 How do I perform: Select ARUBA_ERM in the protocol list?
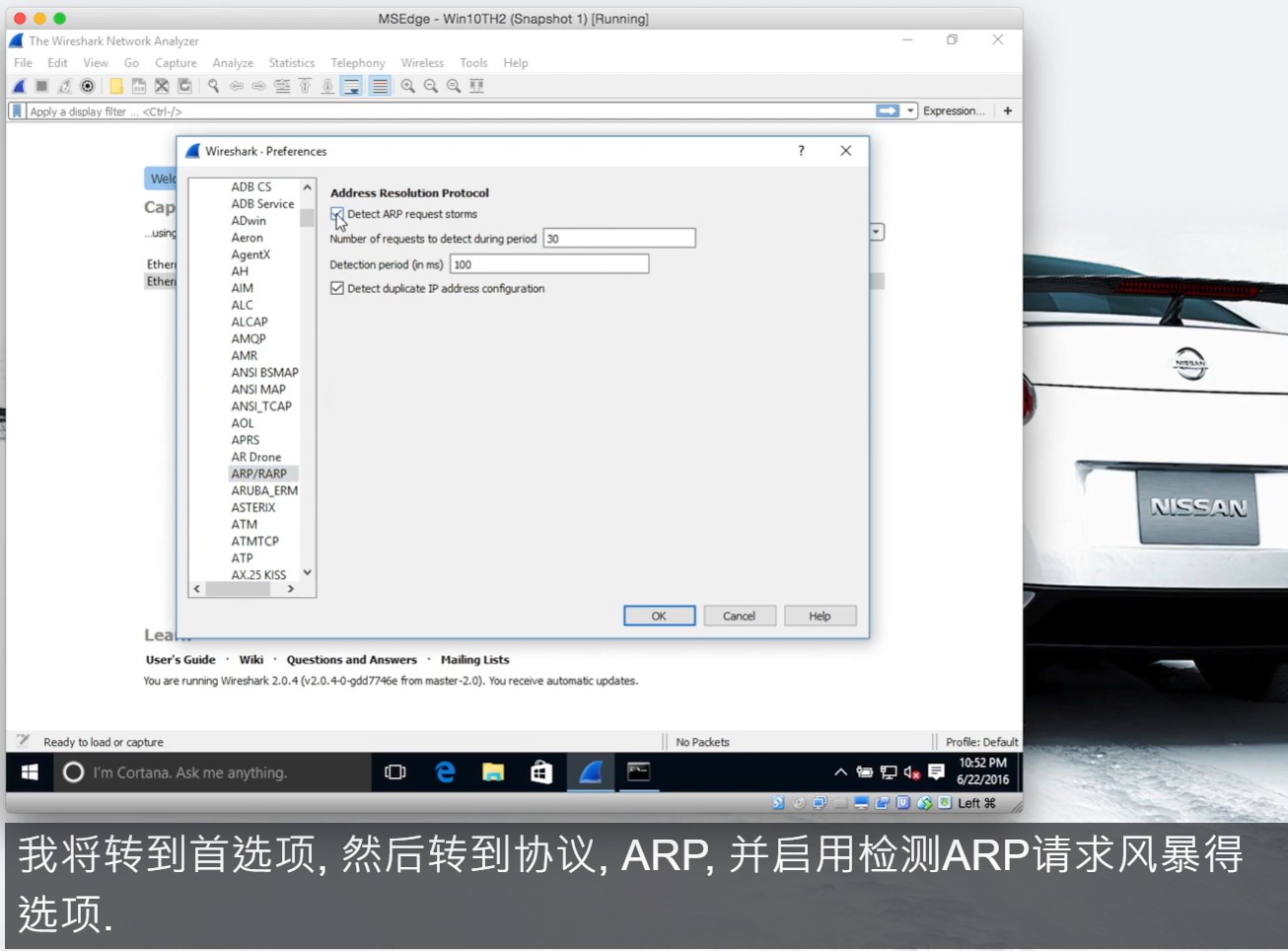[x=263, y=491]
